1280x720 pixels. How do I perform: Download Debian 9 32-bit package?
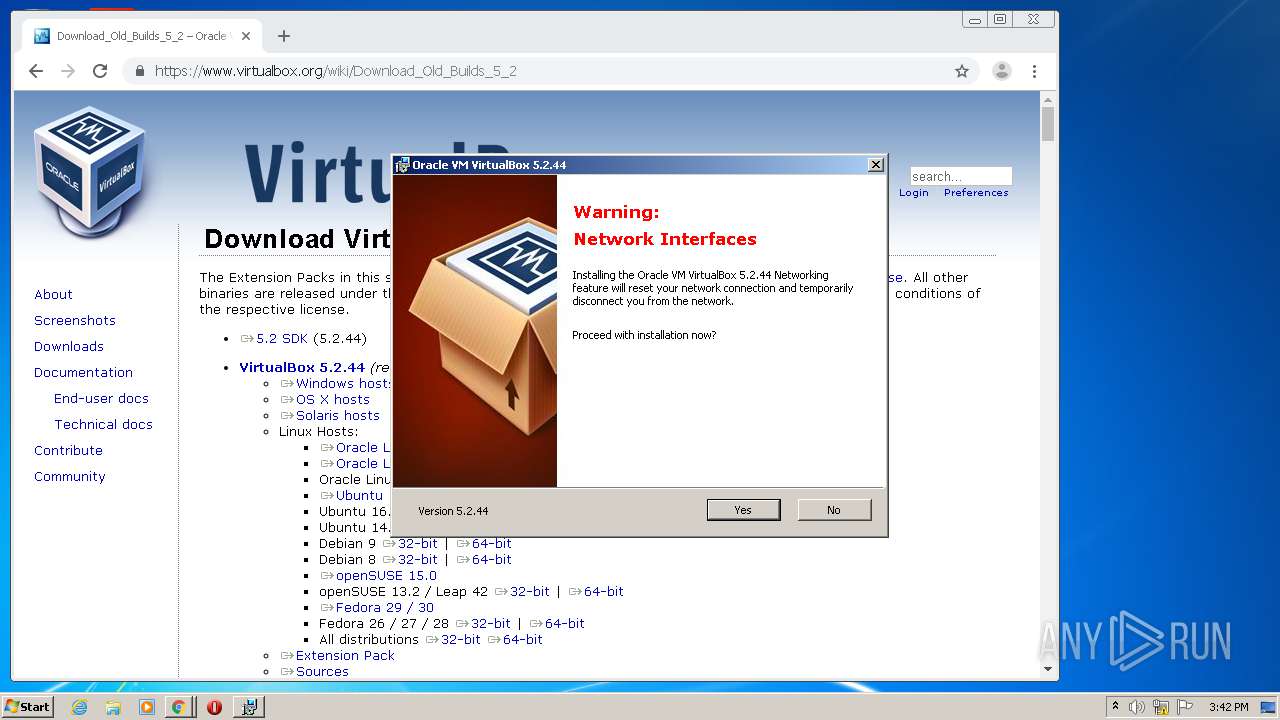click(410, 544)
